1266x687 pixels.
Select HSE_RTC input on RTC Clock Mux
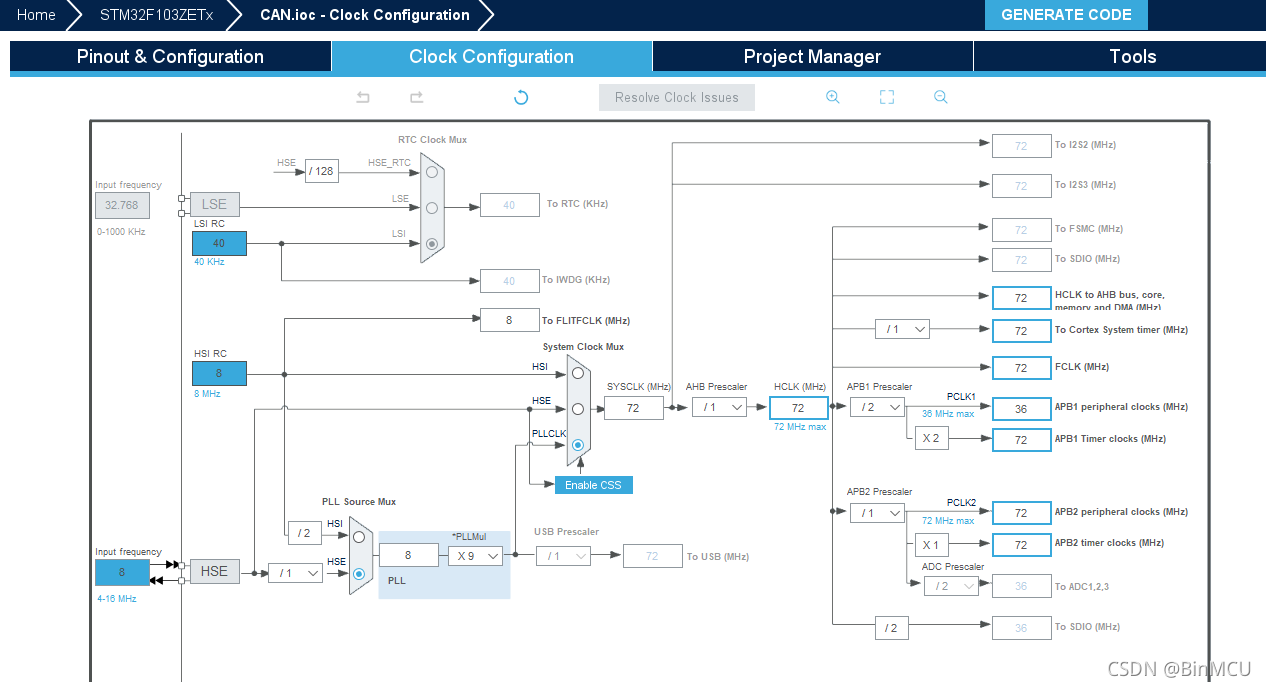pyautogui.click(x=431, y=172)
